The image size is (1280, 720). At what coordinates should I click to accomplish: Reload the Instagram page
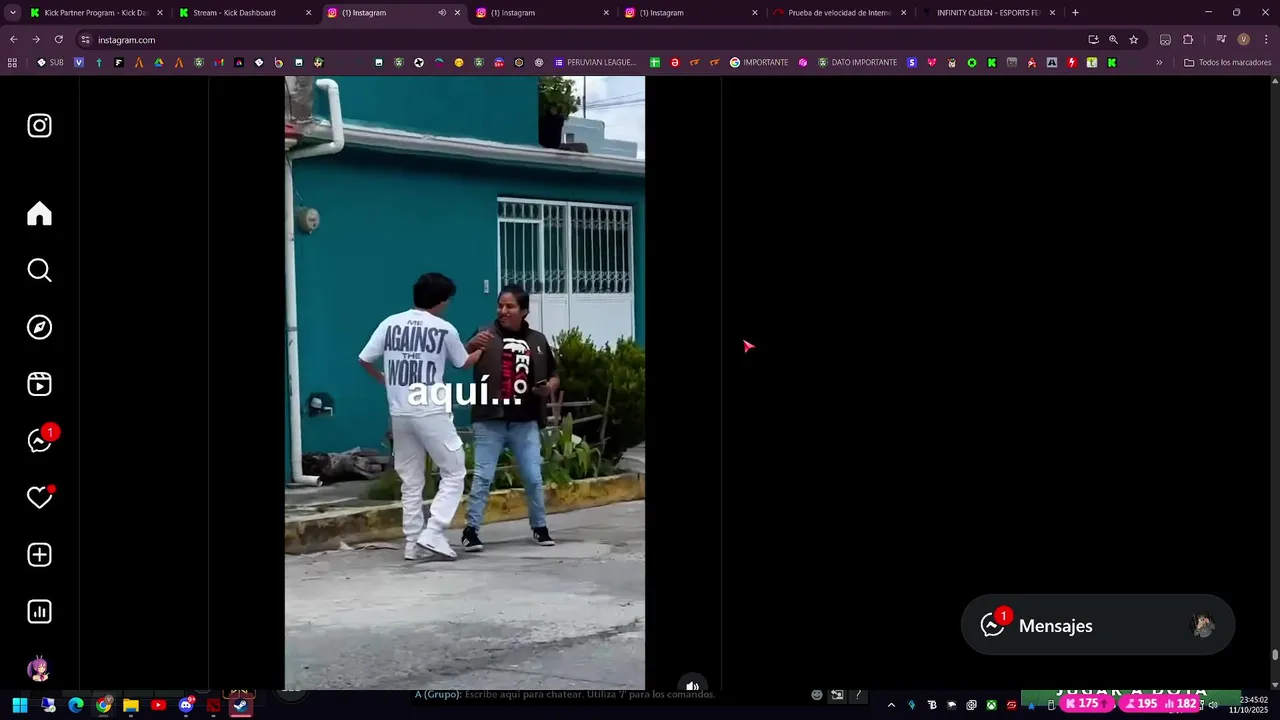click(x=58, y=39)
